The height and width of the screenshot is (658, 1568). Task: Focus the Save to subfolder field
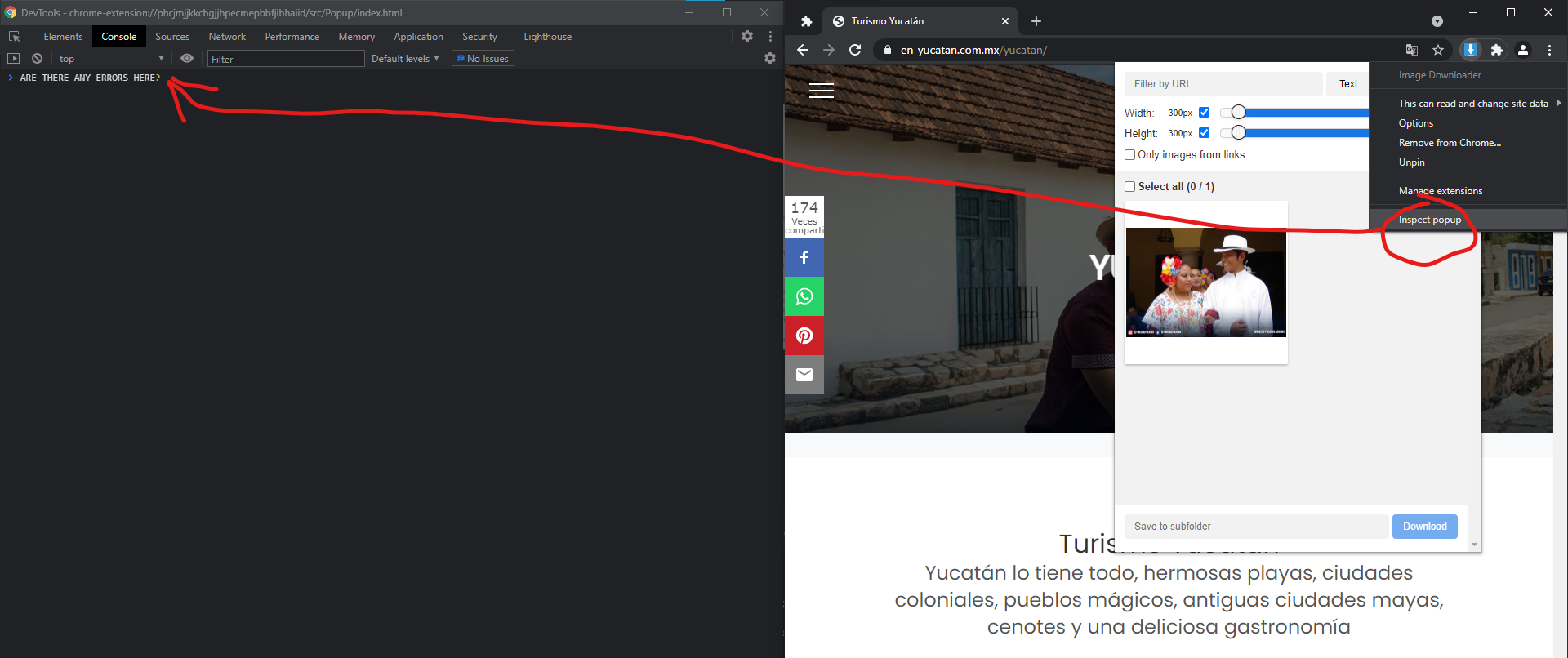point(1256,527)
